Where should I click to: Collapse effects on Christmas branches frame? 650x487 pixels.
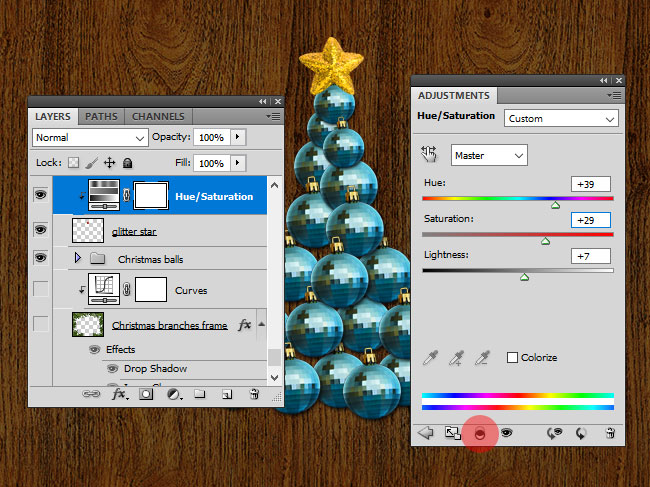click(x=262, y=324)
